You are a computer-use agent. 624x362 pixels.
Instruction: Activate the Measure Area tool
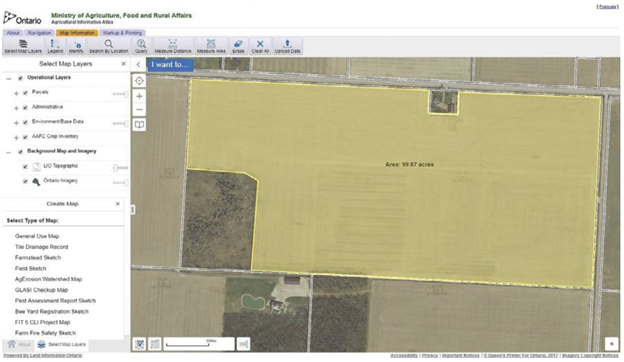click(211, 46)
